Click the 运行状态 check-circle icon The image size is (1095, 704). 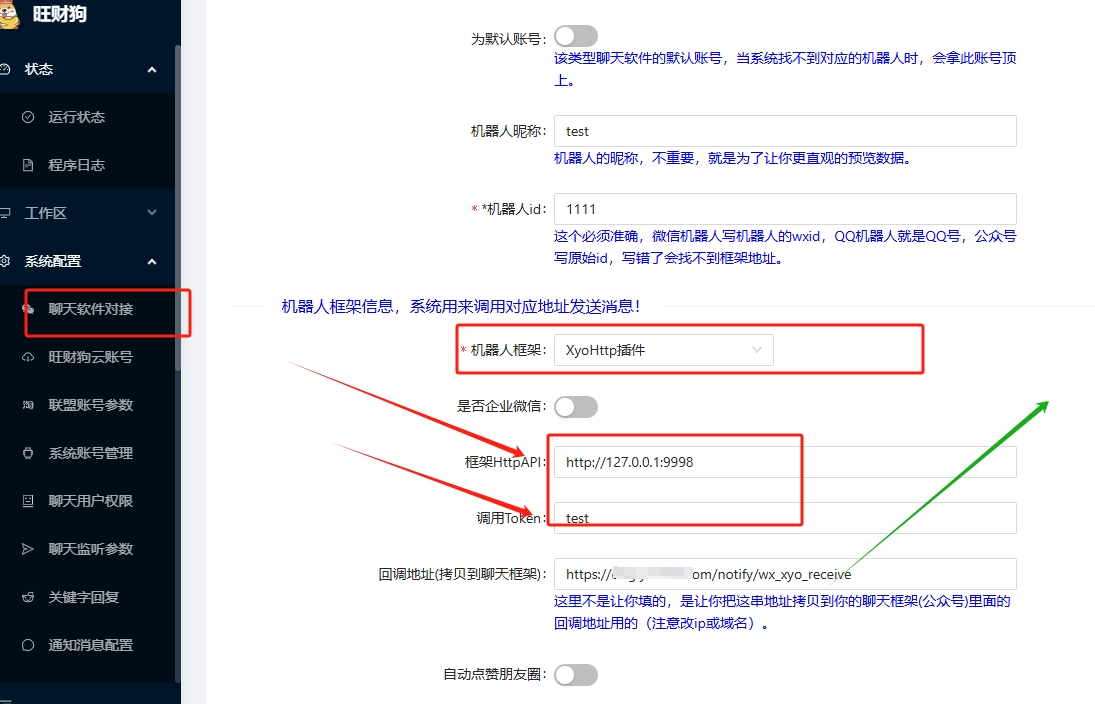coord(28,117)
